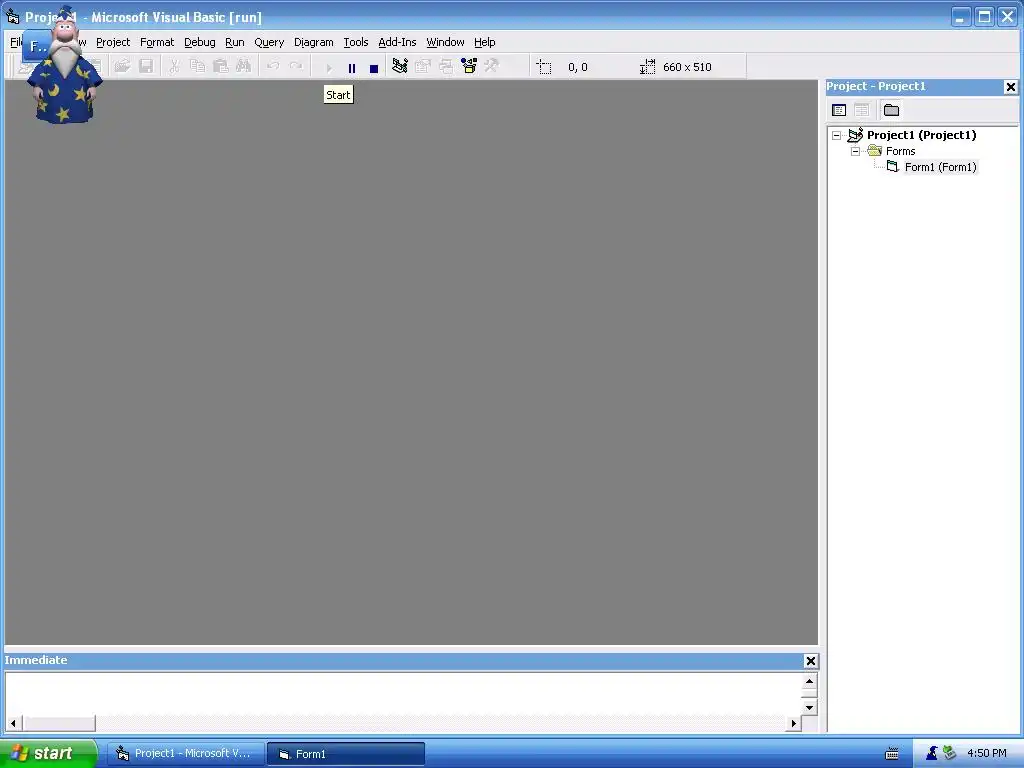Select Project1 (Project1) in project tree

click(921, 135)
